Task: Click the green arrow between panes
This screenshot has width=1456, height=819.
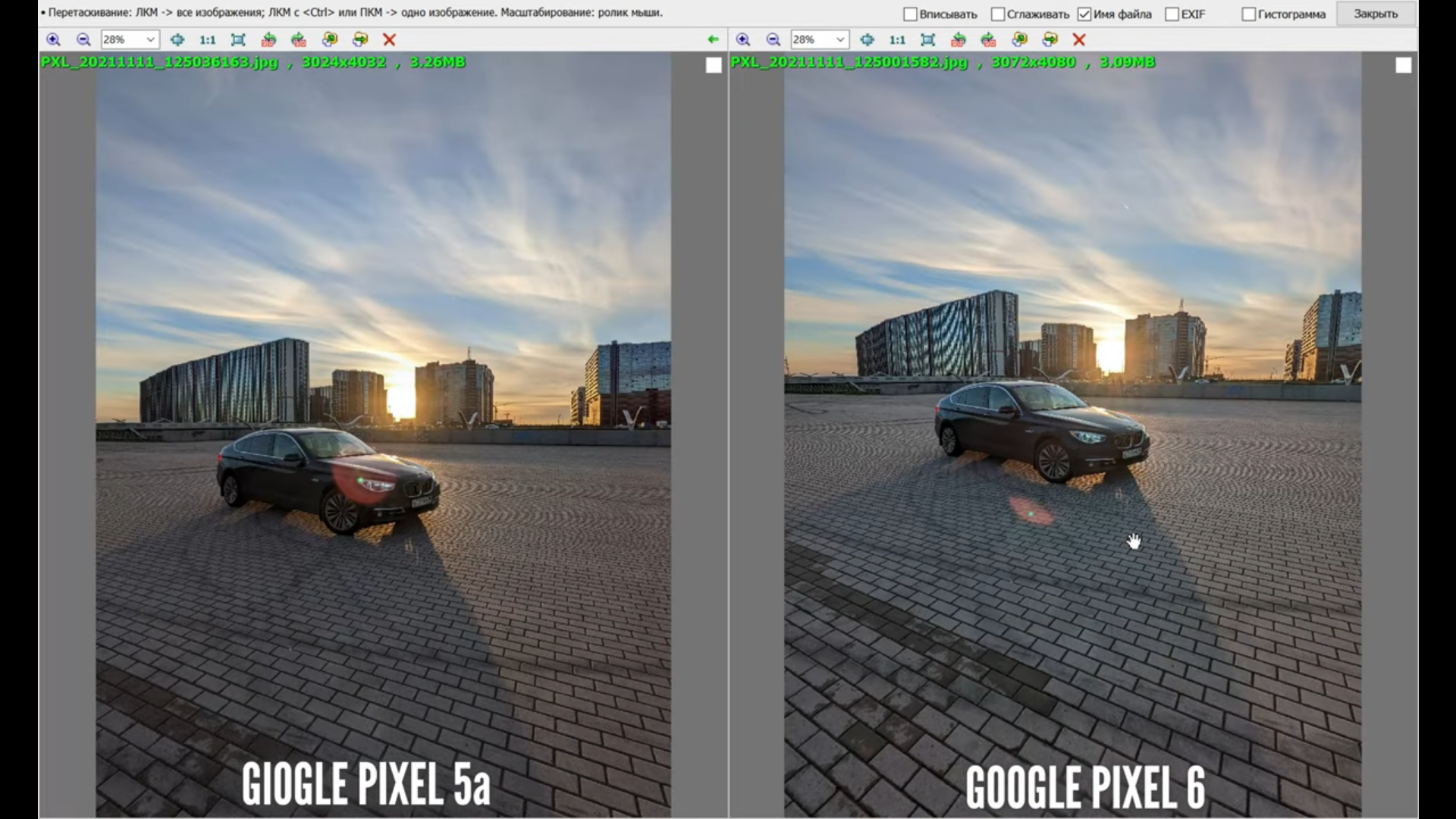Action: click(713, 39)
